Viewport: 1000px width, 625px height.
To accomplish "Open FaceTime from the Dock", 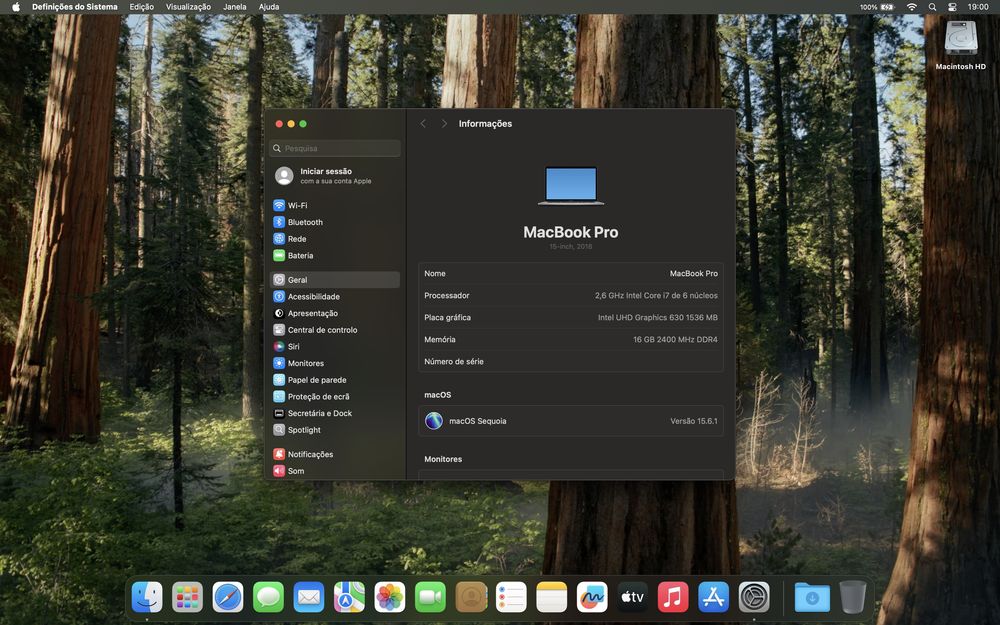I will point(430,598).
